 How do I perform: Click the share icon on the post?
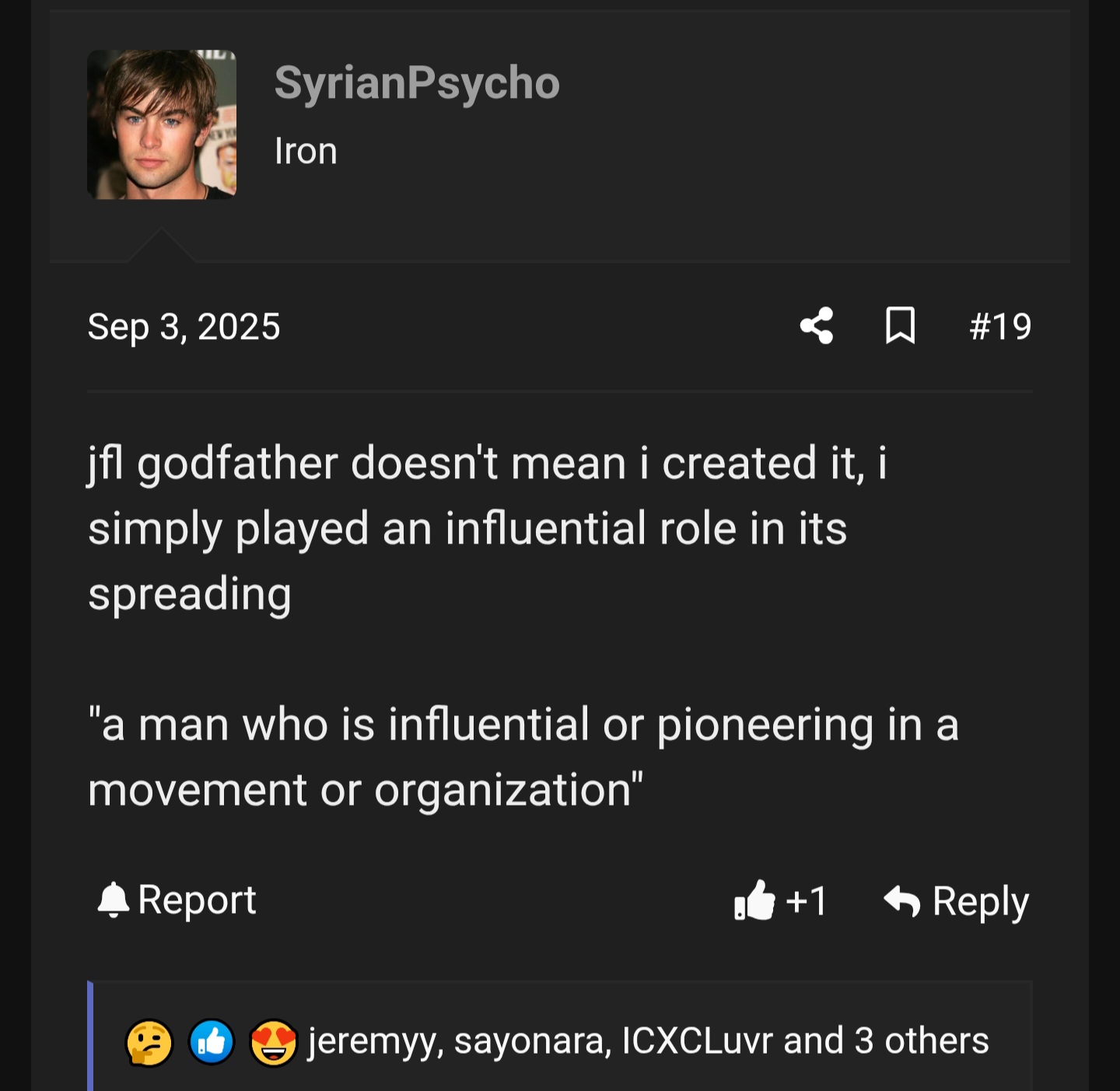pyautogui.click(x=817, y=326)
